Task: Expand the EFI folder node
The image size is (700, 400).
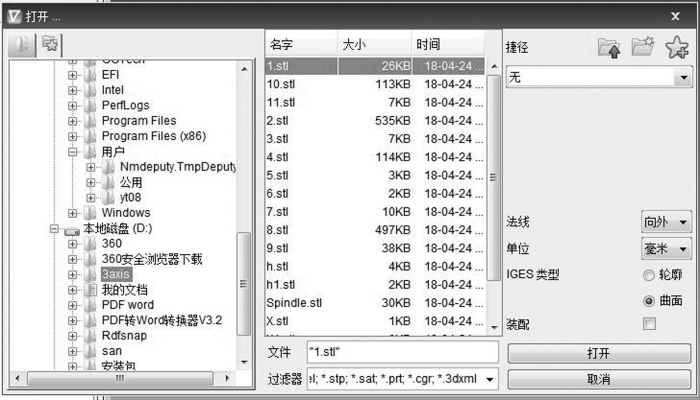Action: (x=72, y=75)
